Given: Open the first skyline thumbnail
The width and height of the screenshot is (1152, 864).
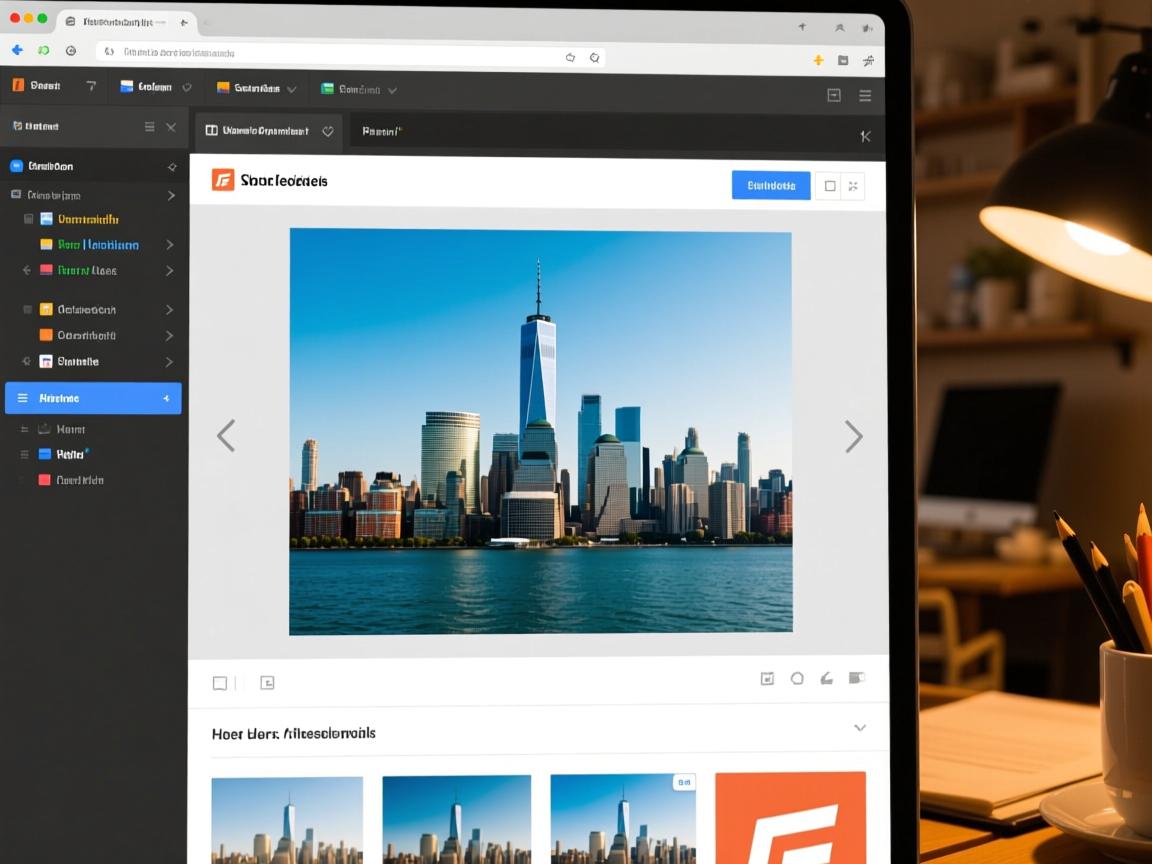Looking at the screenshot, I should 287,819.
